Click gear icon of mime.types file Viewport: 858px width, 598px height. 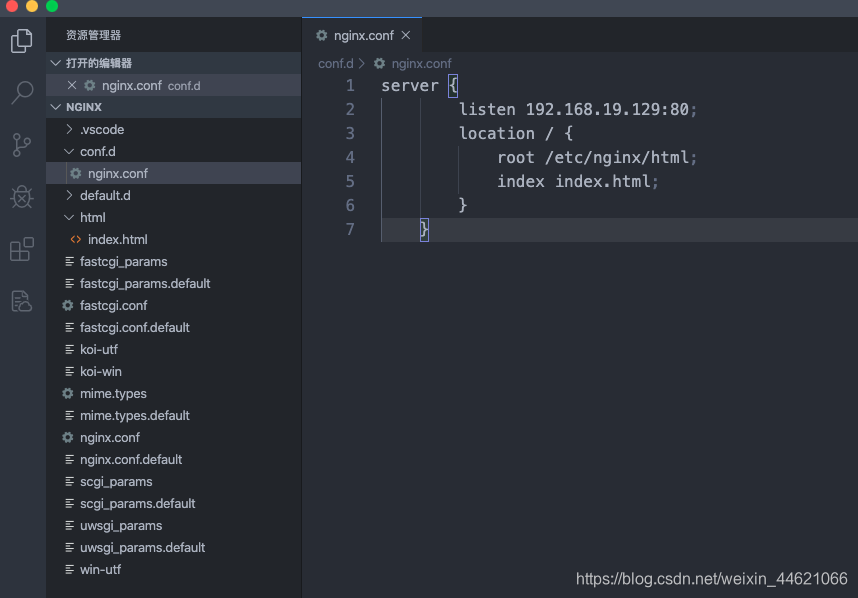[x=68, y=393]
